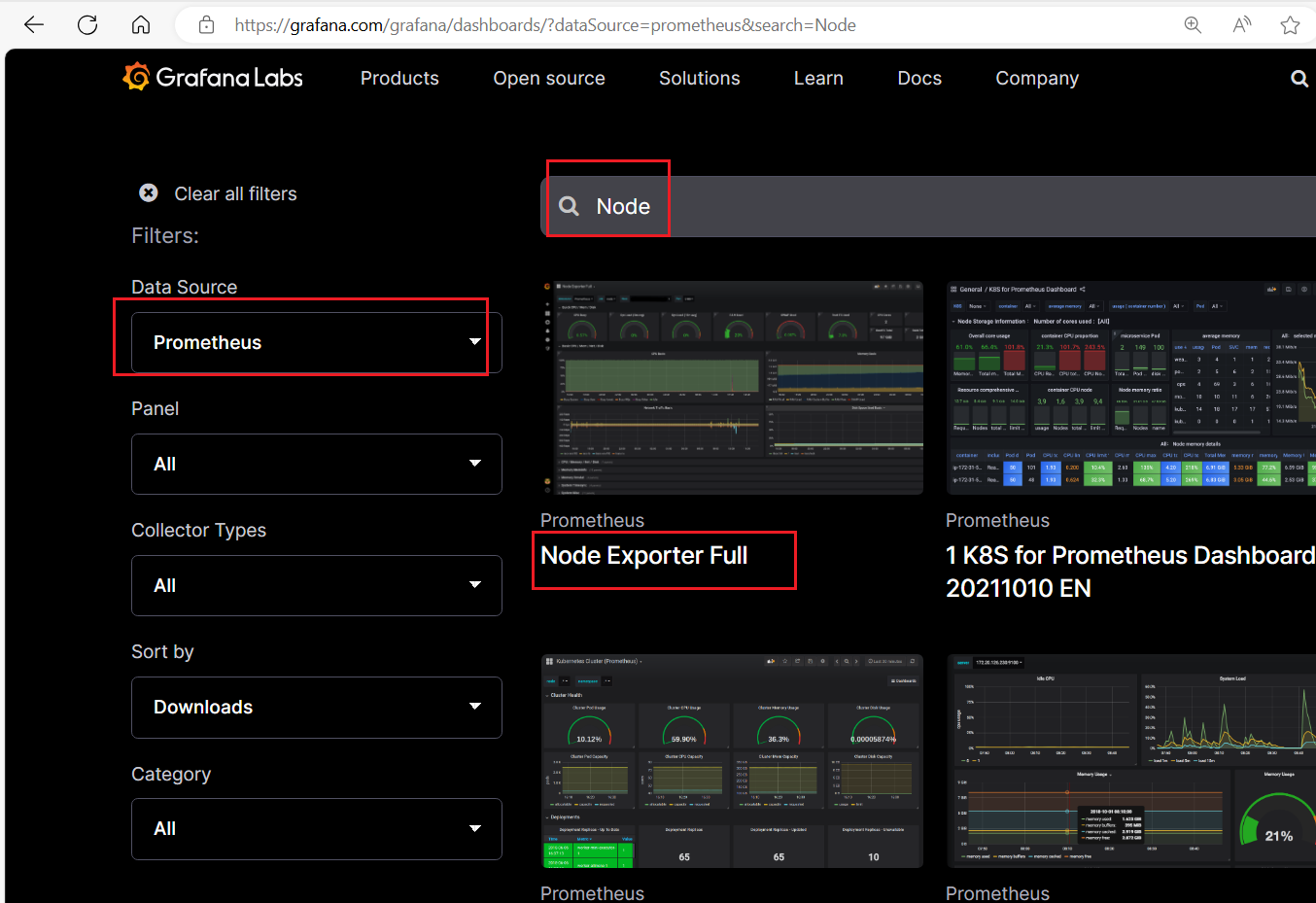Viewport: 1316px width, 903px height.
Task: Click the Clear all filters link
Action: point(235,193)
